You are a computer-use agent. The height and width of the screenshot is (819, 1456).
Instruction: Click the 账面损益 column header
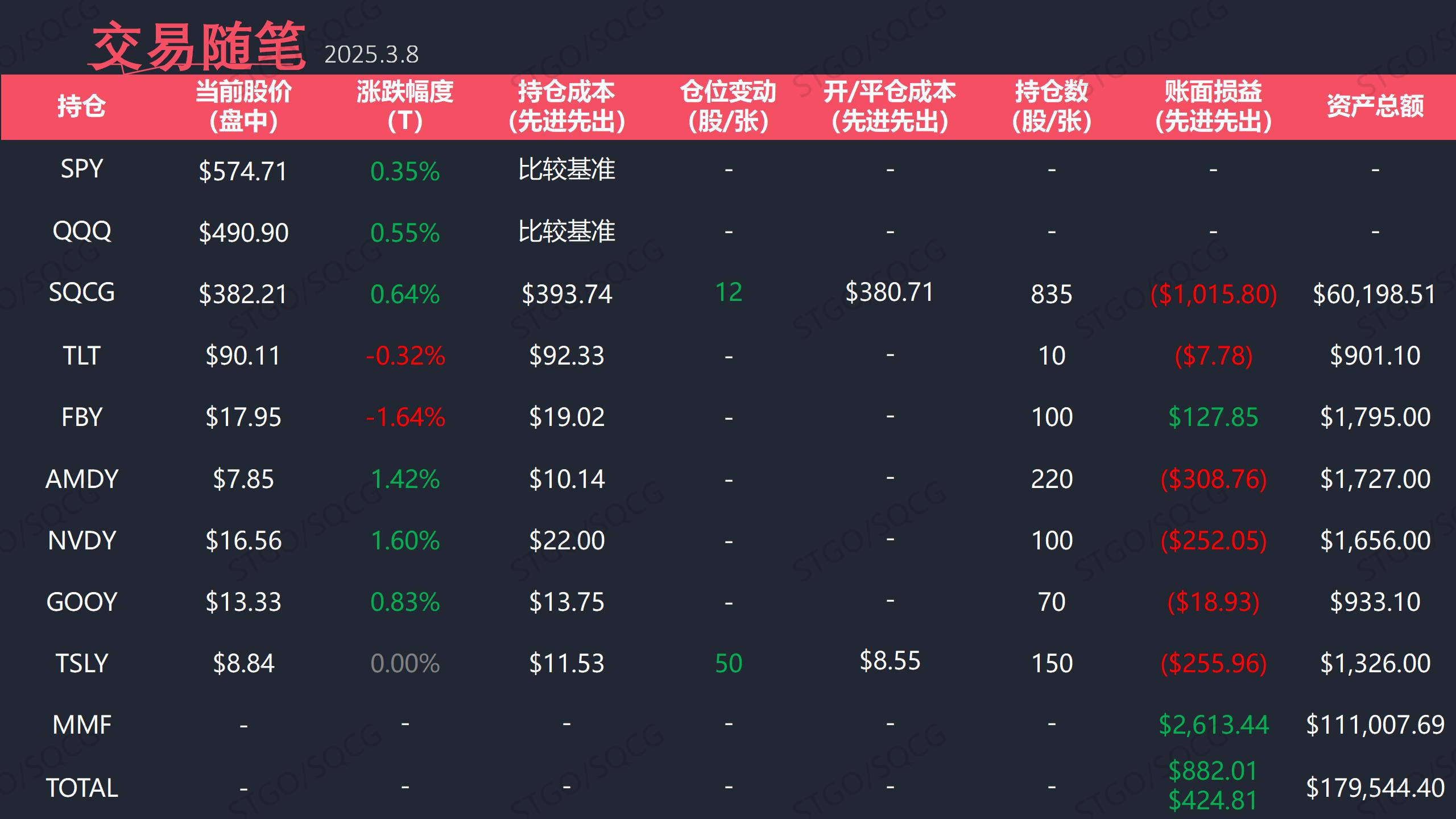tap(1213, 106)
